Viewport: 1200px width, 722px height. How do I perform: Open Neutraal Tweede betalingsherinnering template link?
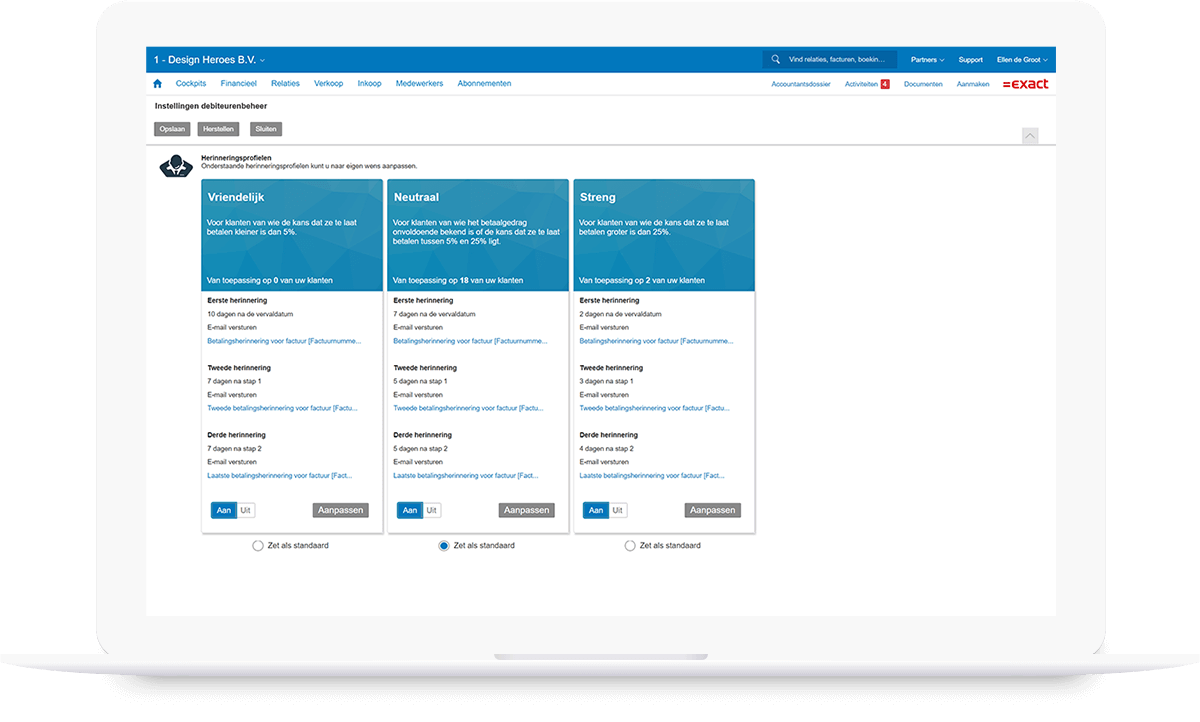click(468, 408)
